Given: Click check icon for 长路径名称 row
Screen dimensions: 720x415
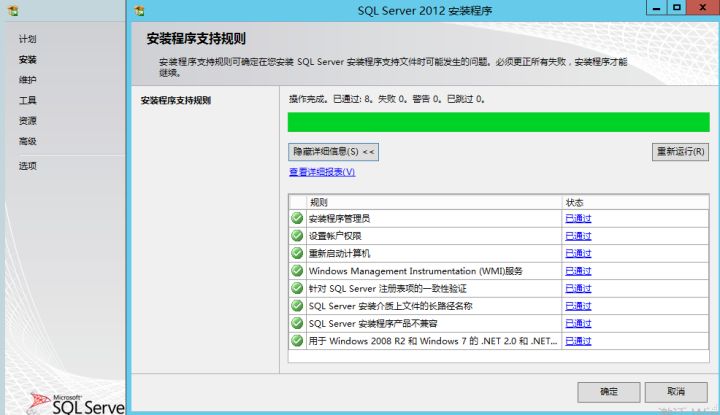Looking at the screenshot, I should point(297,305).
